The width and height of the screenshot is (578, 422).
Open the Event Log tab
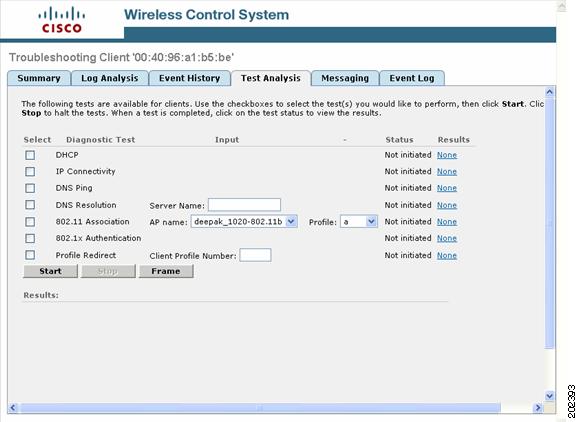pos(412,78)
